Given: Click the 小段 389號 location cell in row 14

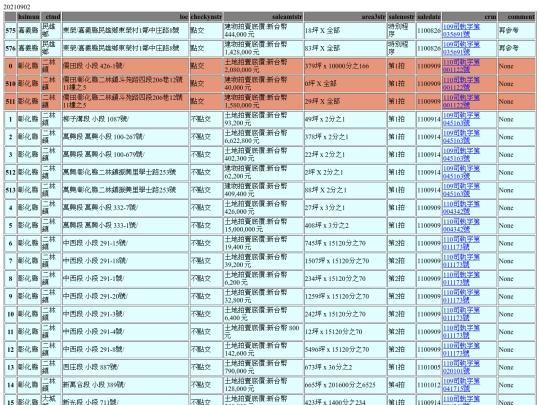Looking at the screenshot, I should (125, 385).
